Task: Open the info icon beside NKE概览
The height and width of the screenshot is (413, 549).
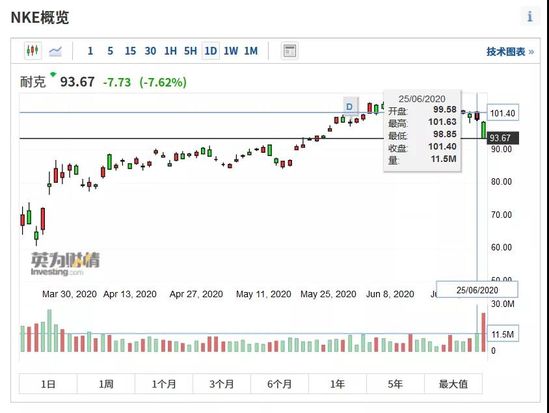Action: pyautogui.click(x=530, y=16)
